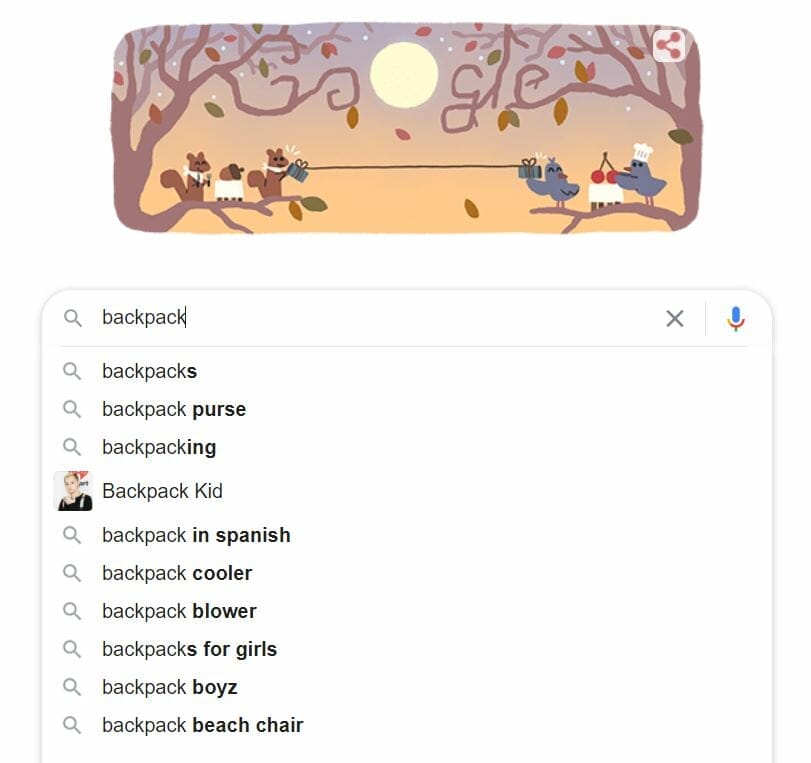Pick the "backpack cooler" suggestion text
Viewport: 811px width, 763px height.
[177, 573]
